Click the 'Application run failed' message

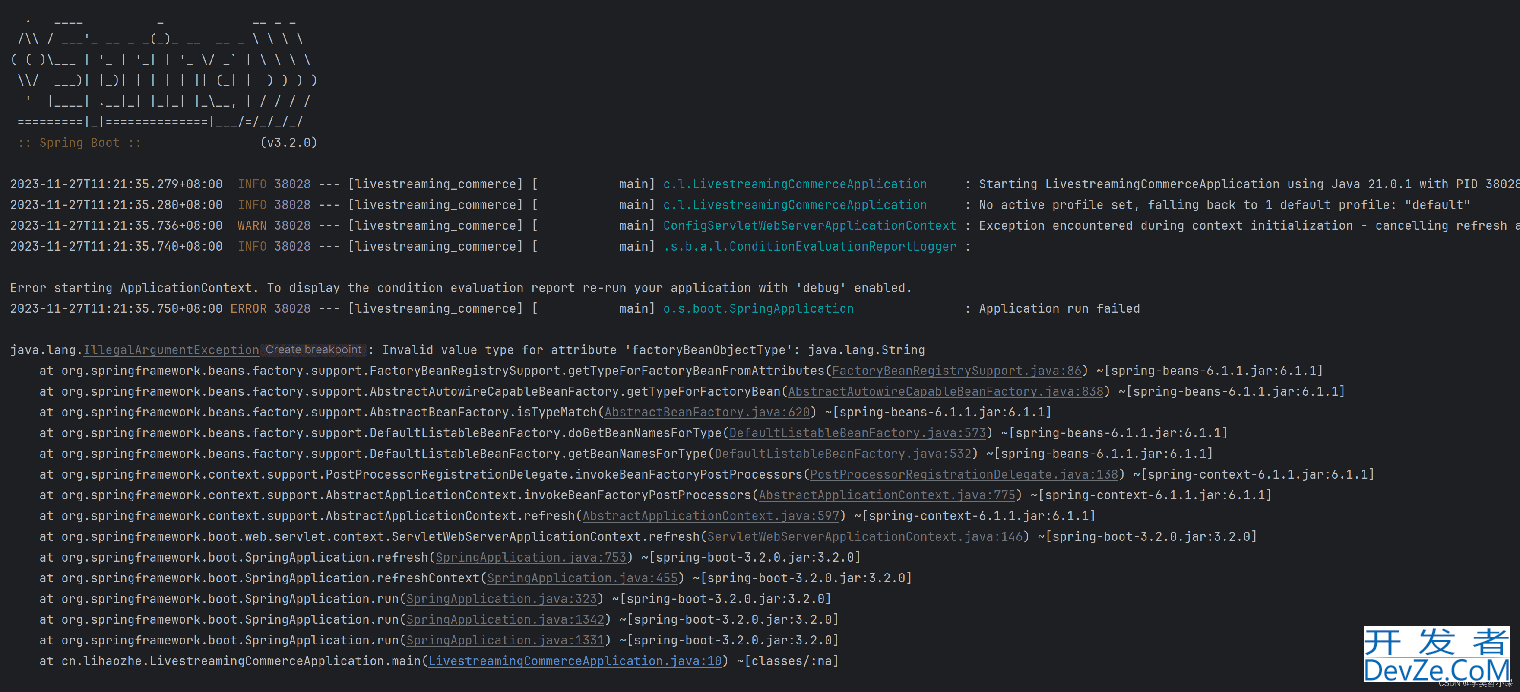(1059, 309)
